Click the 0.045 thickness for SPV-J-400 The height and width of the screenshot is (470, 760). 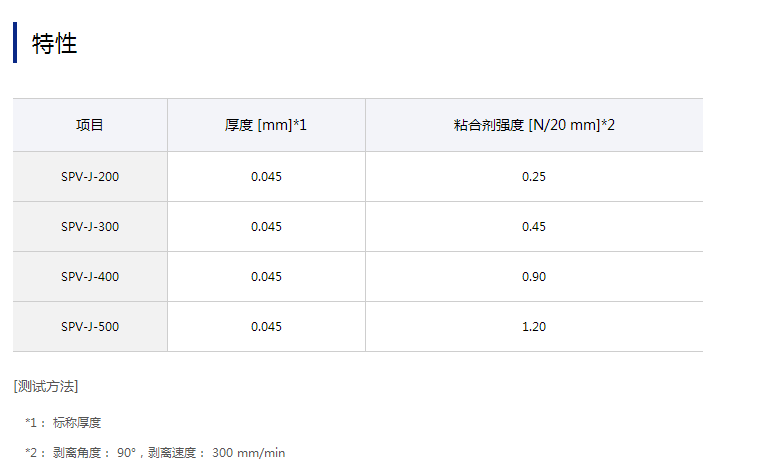pos(266,277)
